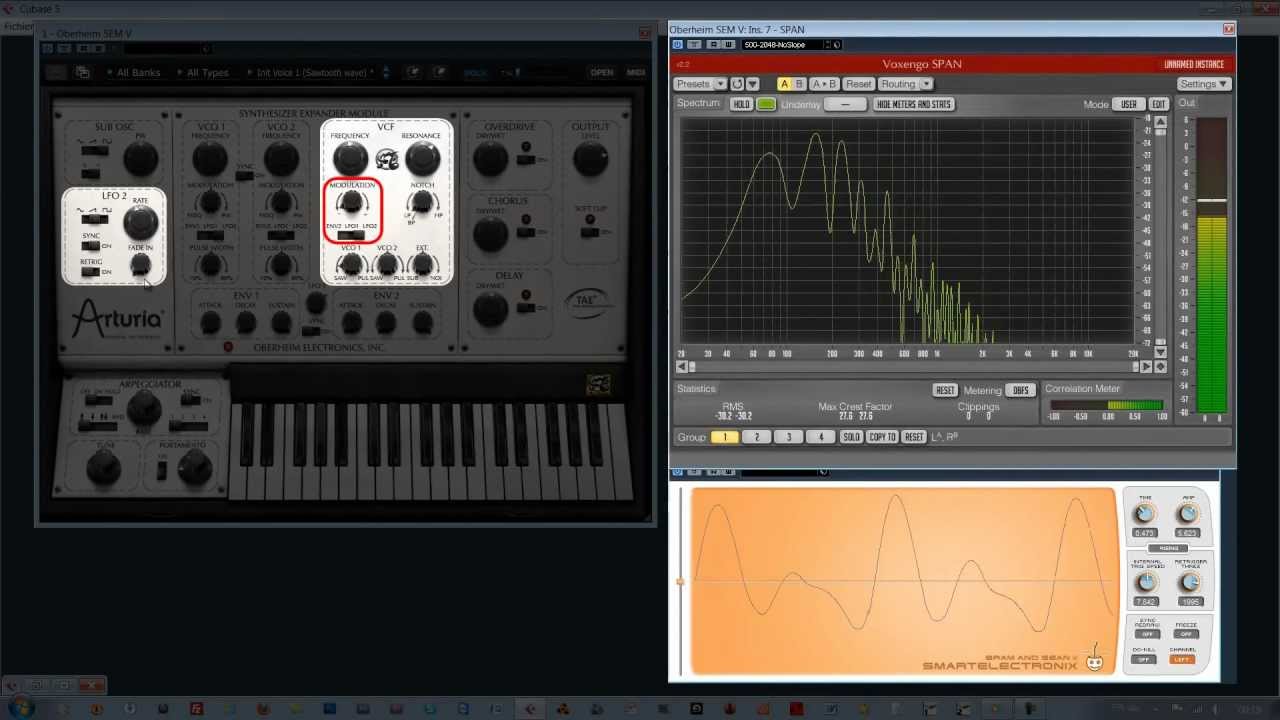Screen dimensions: 1280x720
Task: Open the arrow dropdown next to undo in SPAN
Action: tap(752, 84)
